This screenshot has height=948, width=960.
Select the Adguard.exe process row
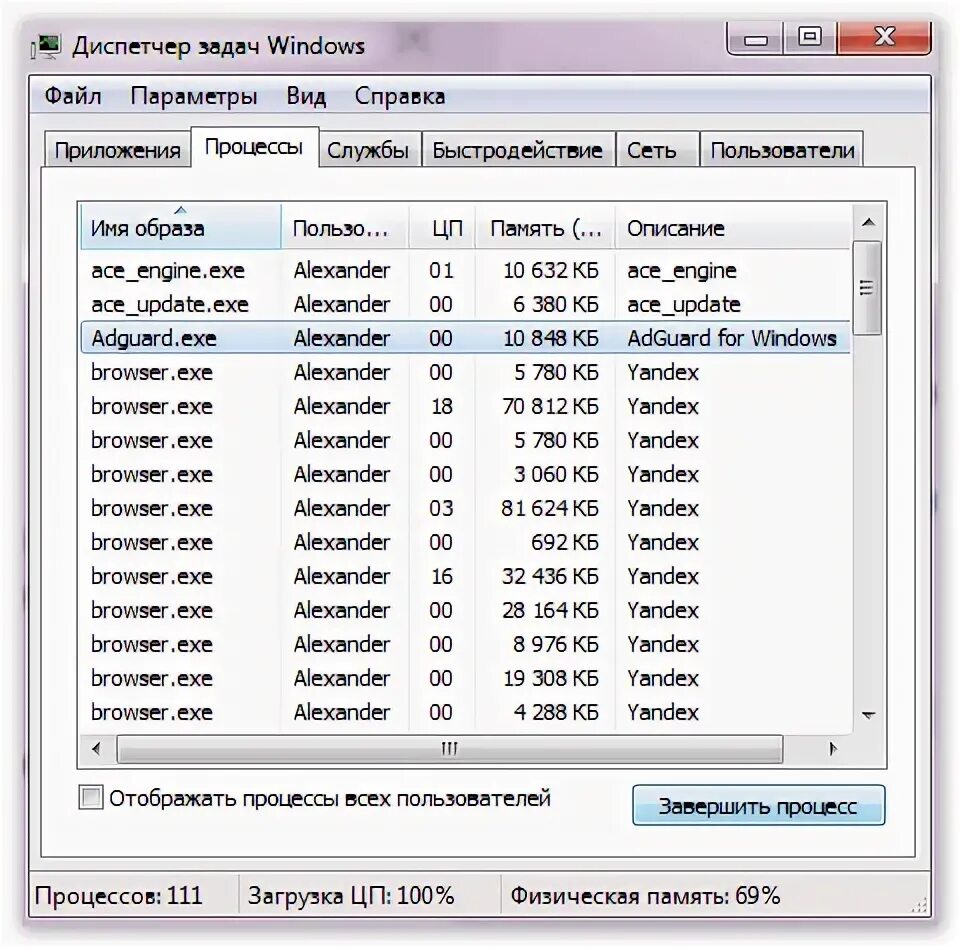[465, 338]
